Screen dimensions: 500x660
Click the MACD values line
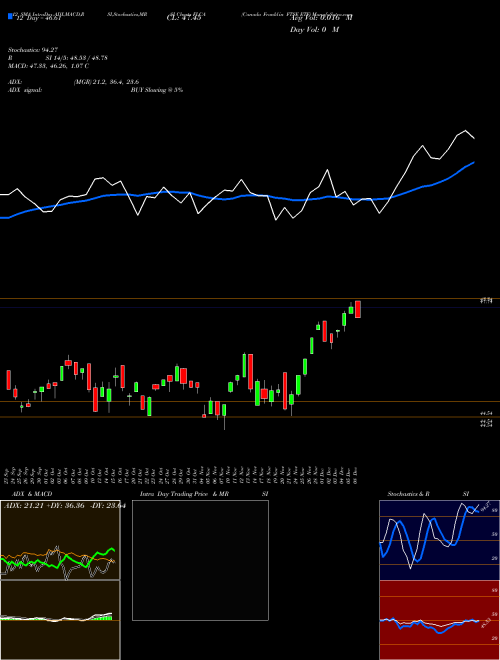coord(48,66)
